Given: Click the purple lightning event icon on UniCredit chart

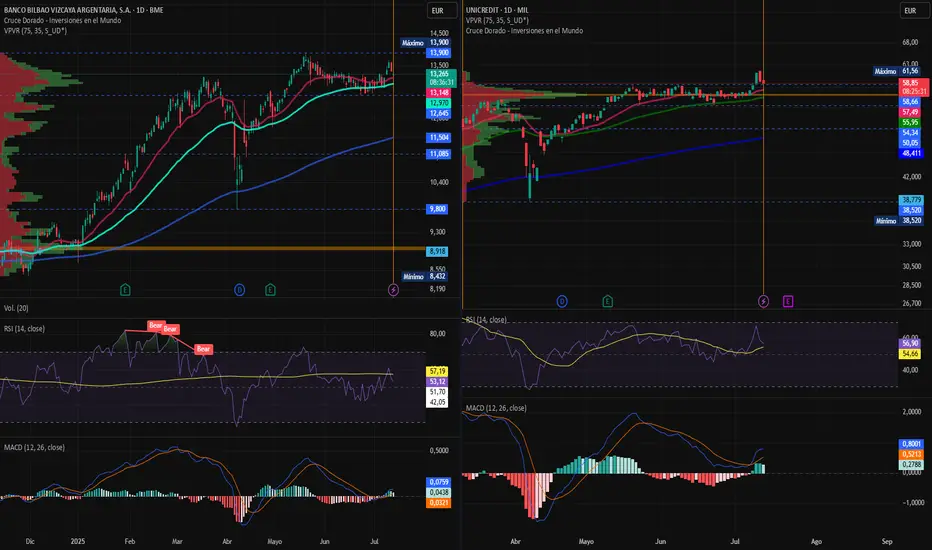Looking at the screenshot, I should (x=764, y=301).
